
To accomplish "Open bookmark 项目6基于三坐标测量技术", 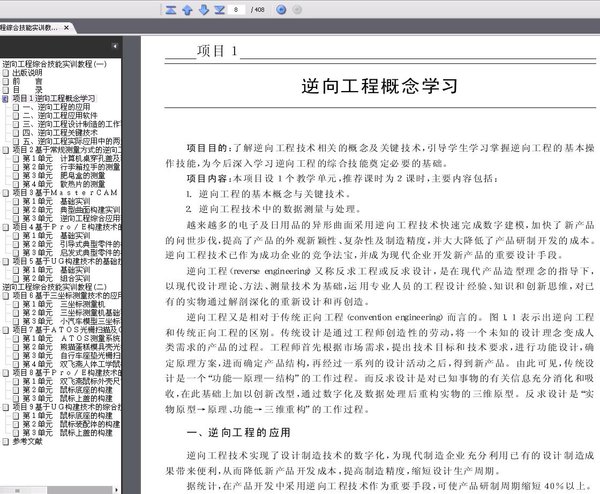I will pyautogui.click(x=67, y=295).
